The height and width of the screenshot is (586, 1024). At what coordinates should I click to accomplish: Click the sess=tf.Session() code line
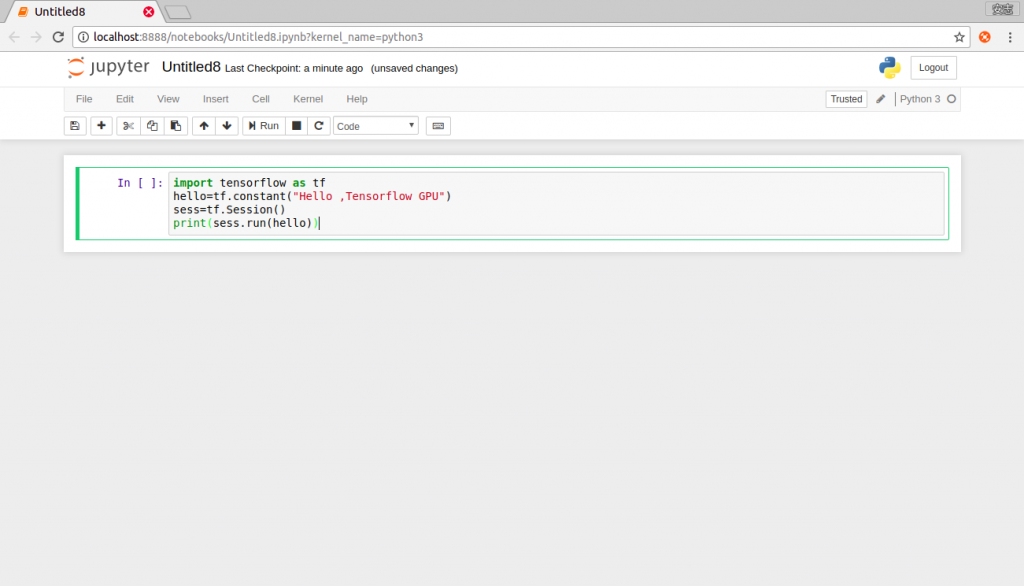[229, 210]
